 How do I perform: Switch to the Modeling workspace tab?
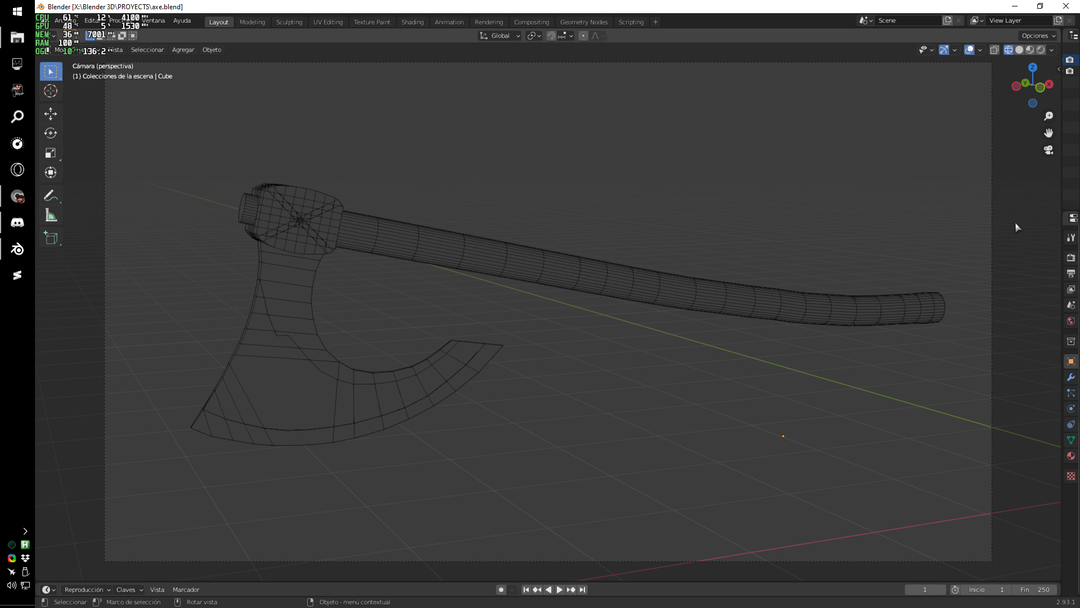tap(252, 21)
